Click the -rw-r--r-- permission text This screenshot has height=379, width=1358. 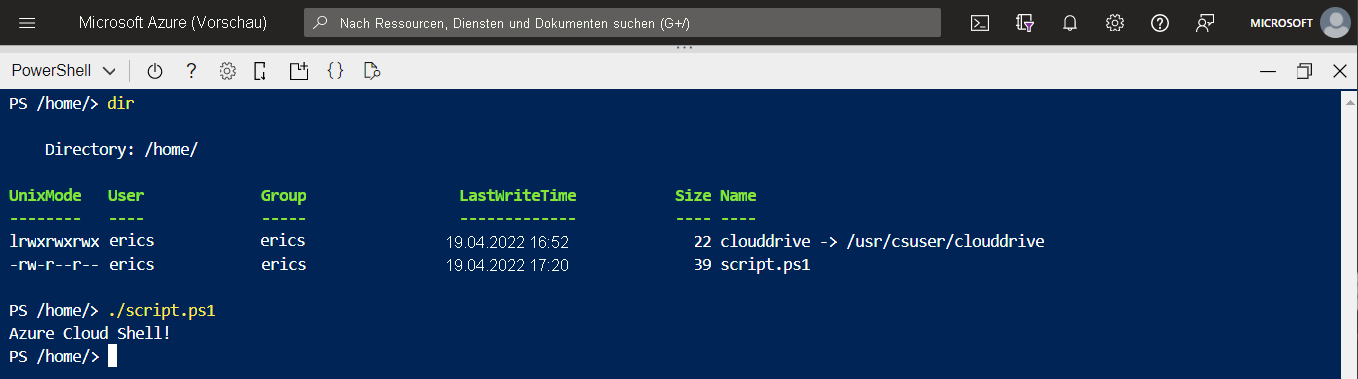(54, 265)
